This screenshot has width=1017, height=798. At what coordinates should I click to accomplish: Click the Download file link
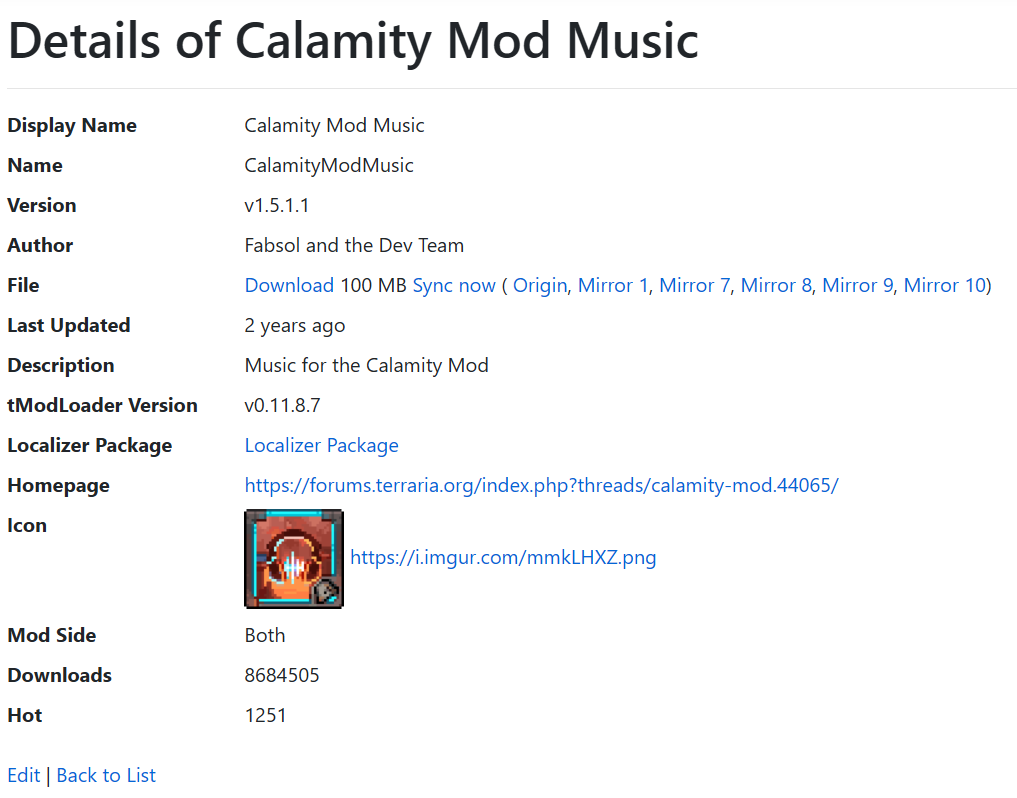pos(289,286)
